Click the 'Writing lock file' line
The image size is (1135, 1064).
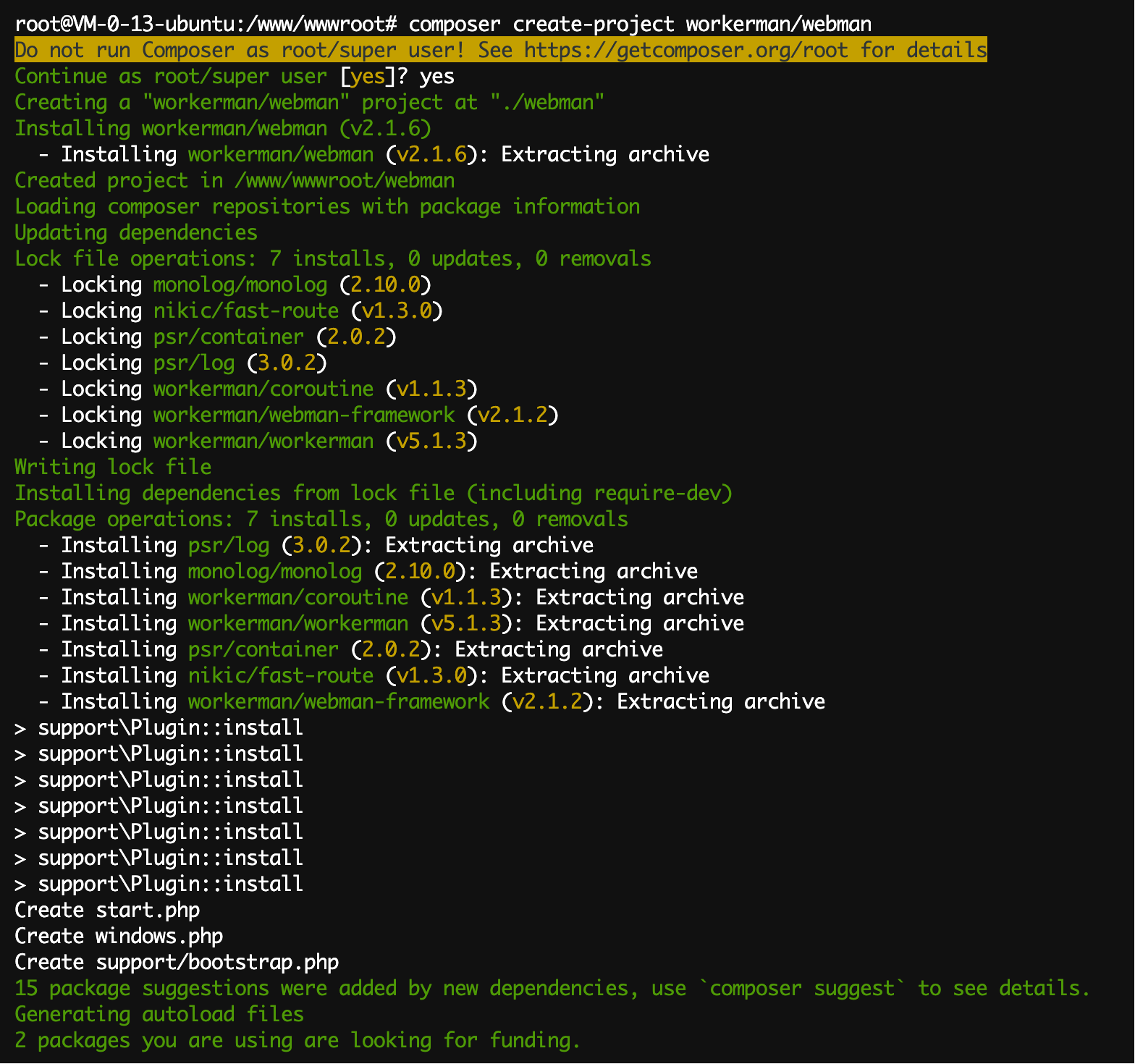point(113,468)
